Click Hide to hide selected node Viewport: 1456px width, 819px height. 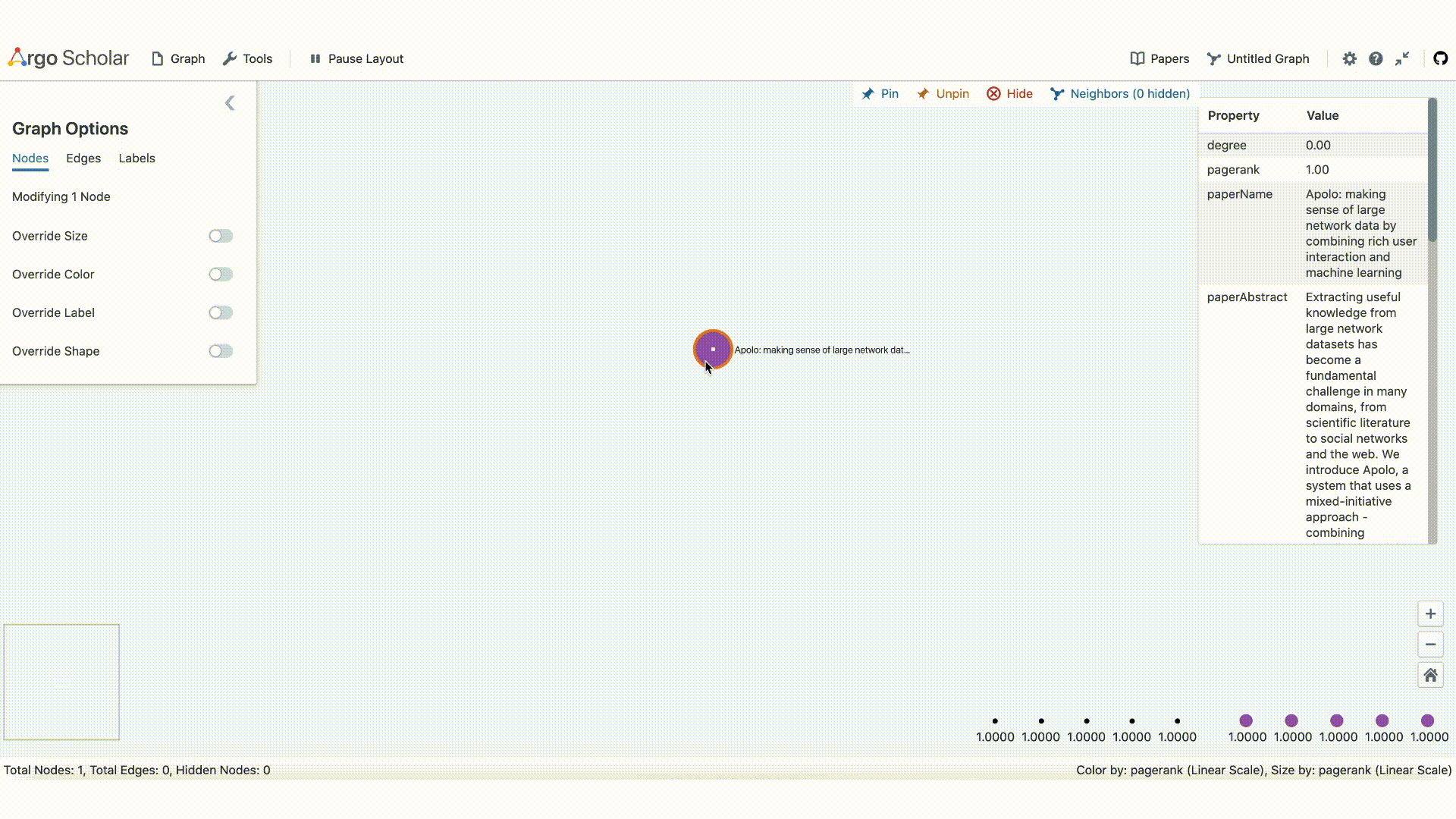click(x=1009, y=93)
